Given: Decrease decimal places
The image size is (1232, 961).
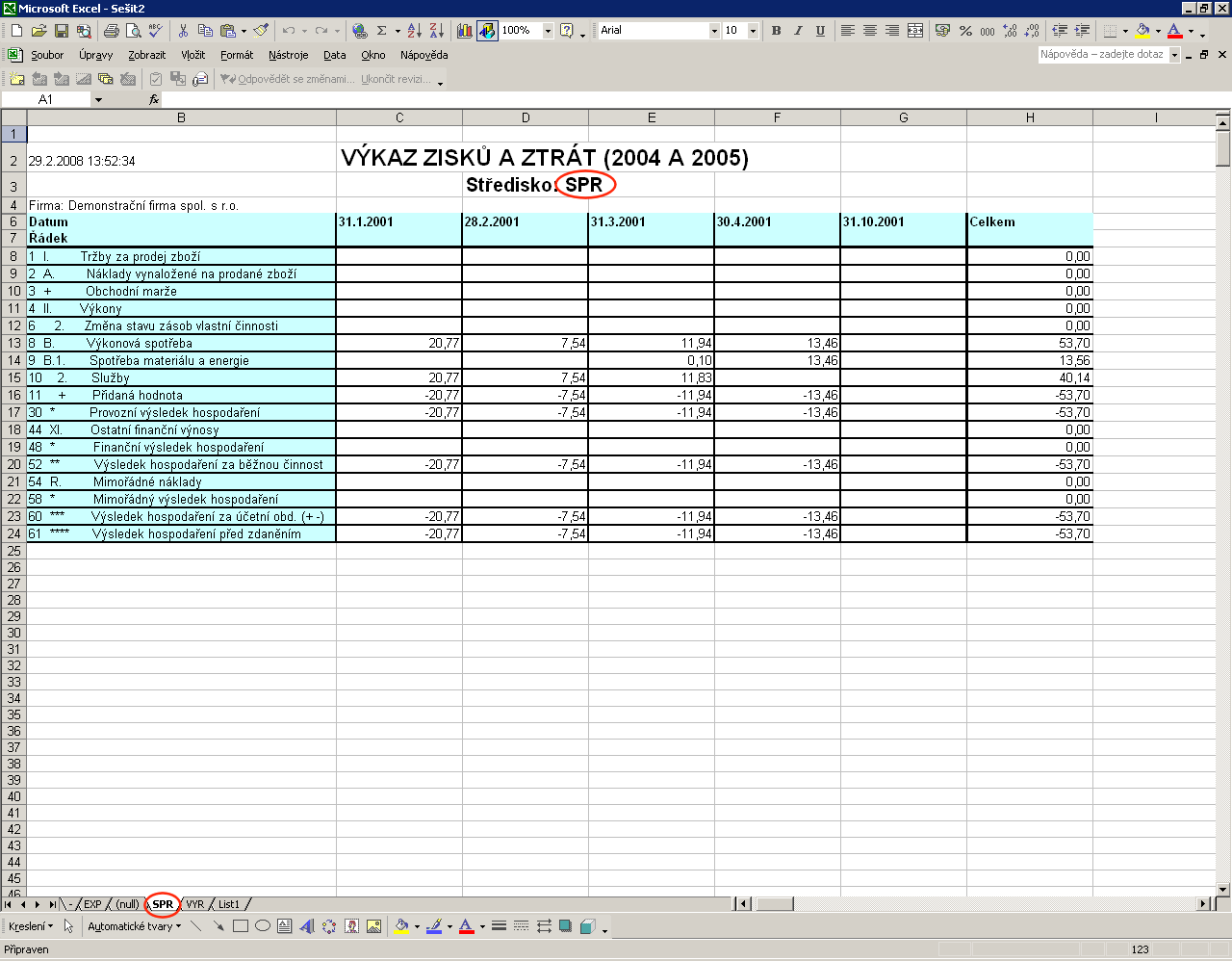Looking at the screenshot, I should 1032,31.
